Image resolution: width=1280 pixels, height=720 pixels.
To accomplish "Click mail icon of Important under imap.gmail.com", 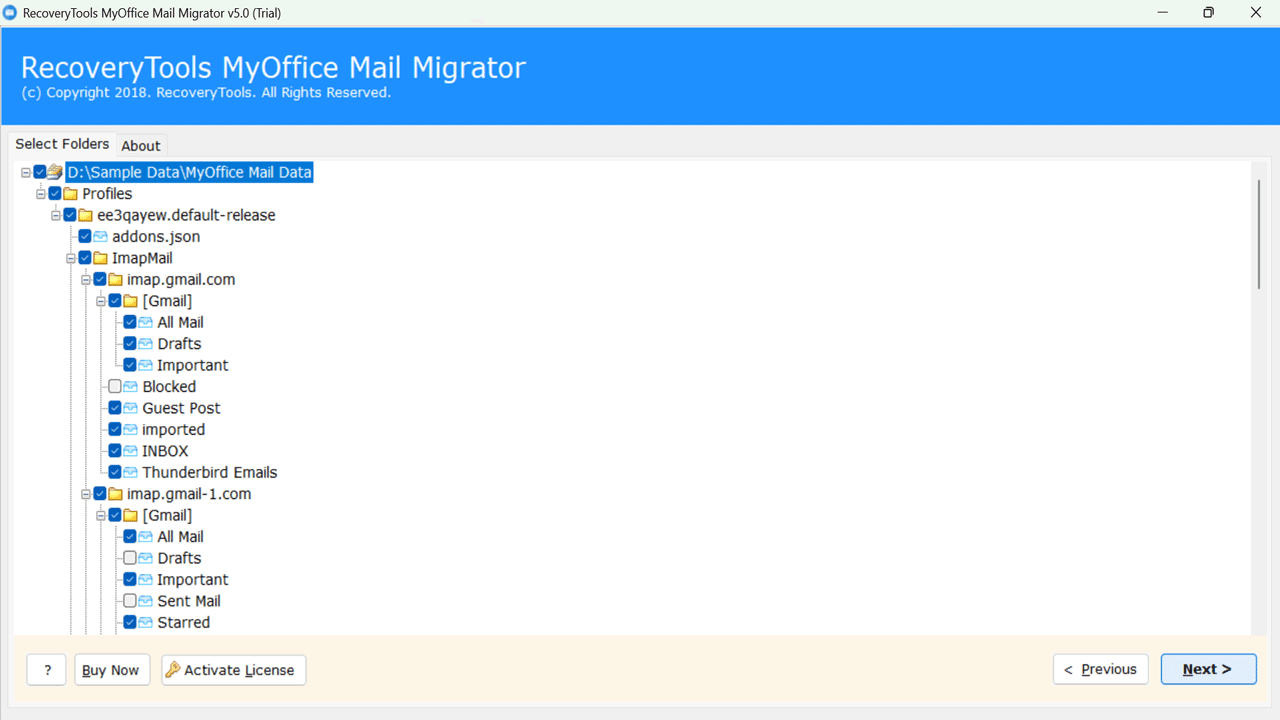I will [x=145, y=365].
